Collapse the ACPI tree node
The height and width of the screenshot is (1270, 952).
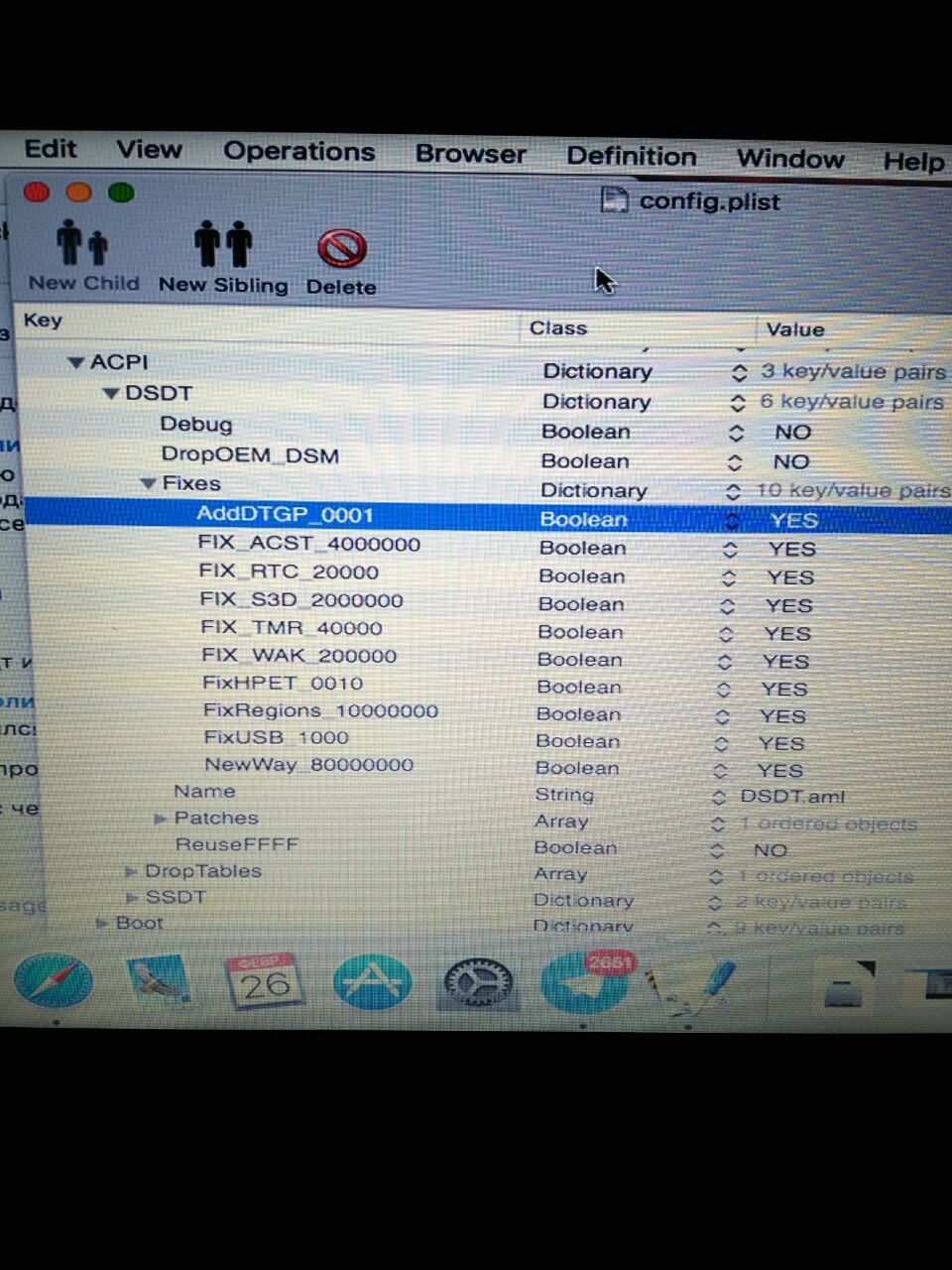pyautogui.click(x=75, y=363)
